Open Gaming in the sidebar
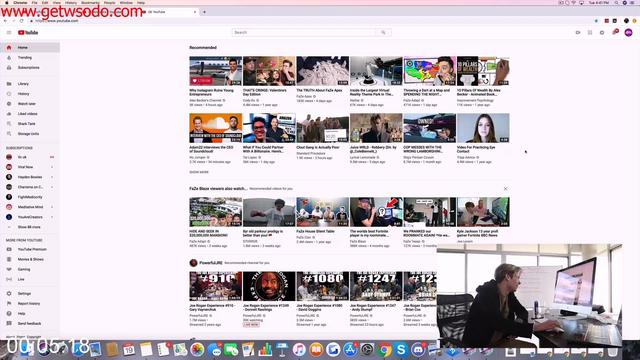640x360 pixels. [30, 269]
